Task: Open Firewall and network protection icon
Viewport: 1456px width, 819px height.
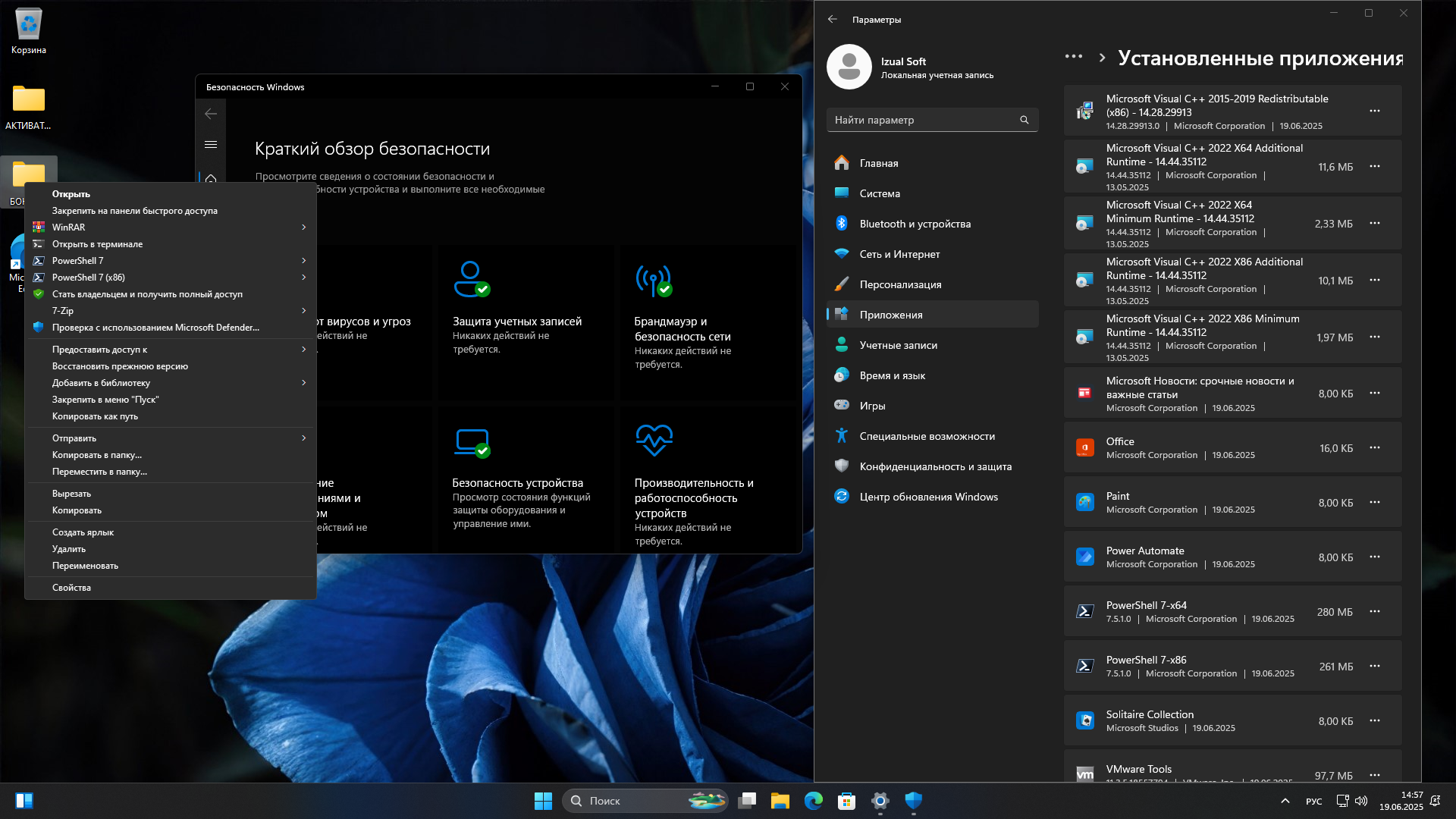Action: click(654, 280)
